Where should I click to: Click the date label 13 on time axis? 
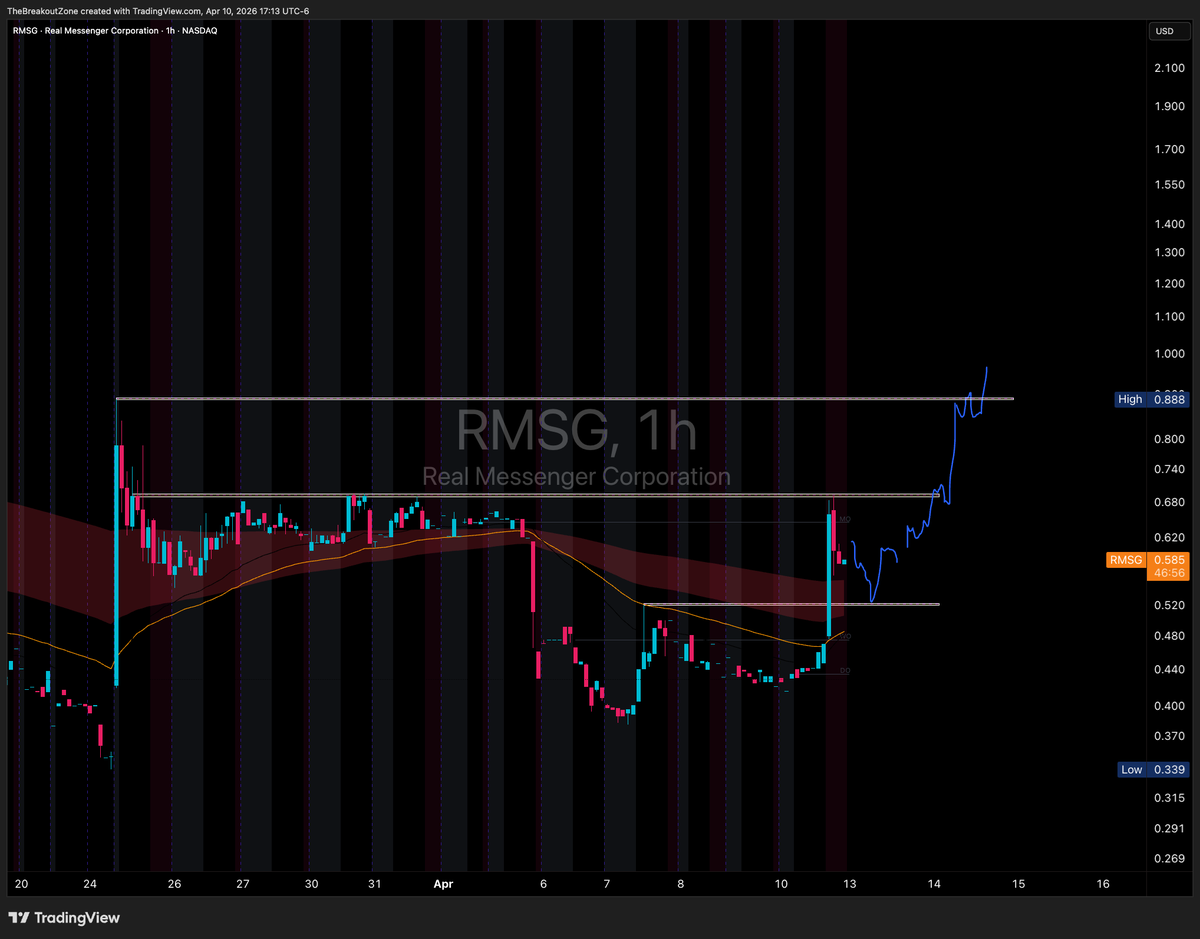(850, 884)
